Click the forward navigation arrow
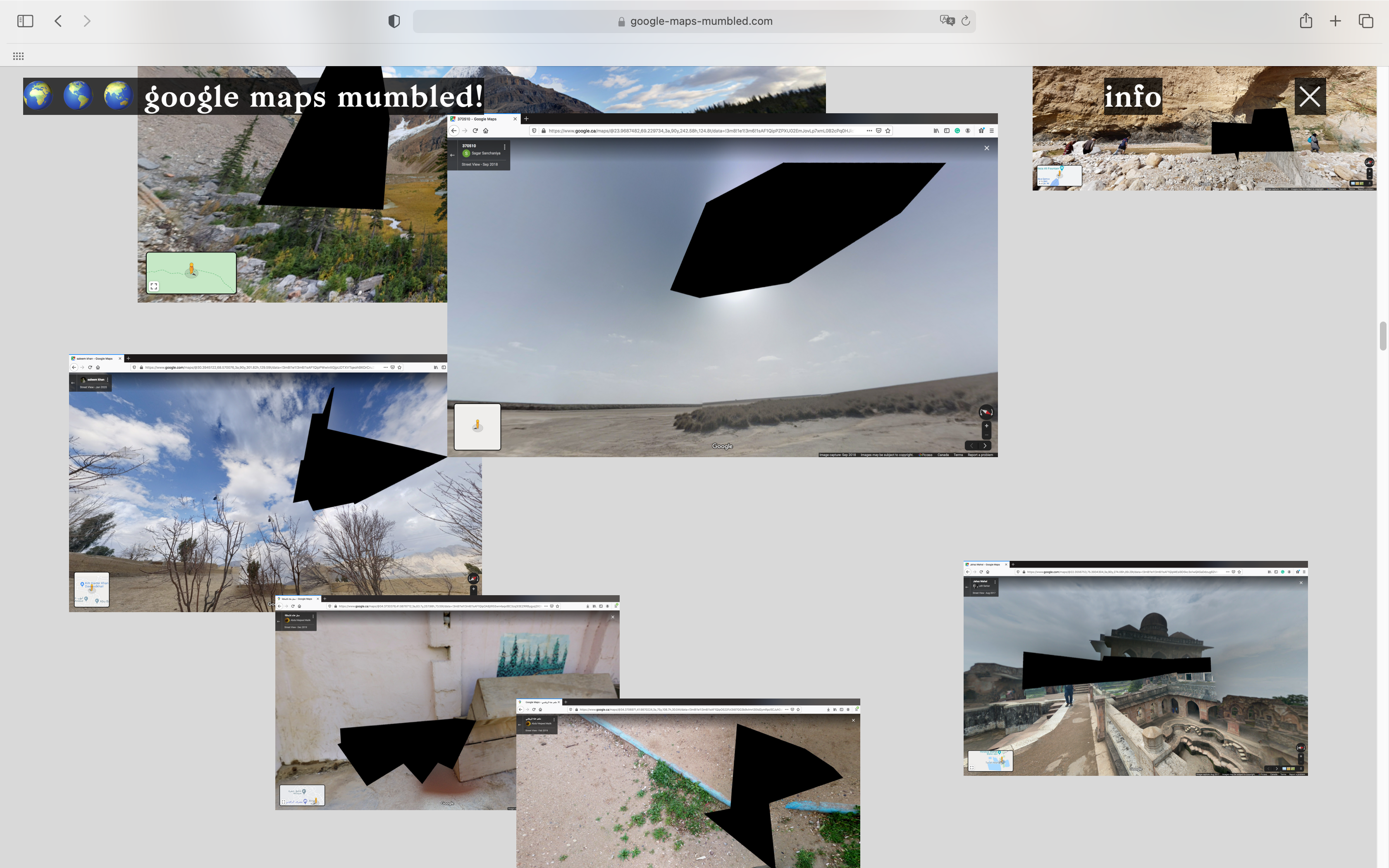Viewport: 1389px width, 868px height. coord(87,21)
